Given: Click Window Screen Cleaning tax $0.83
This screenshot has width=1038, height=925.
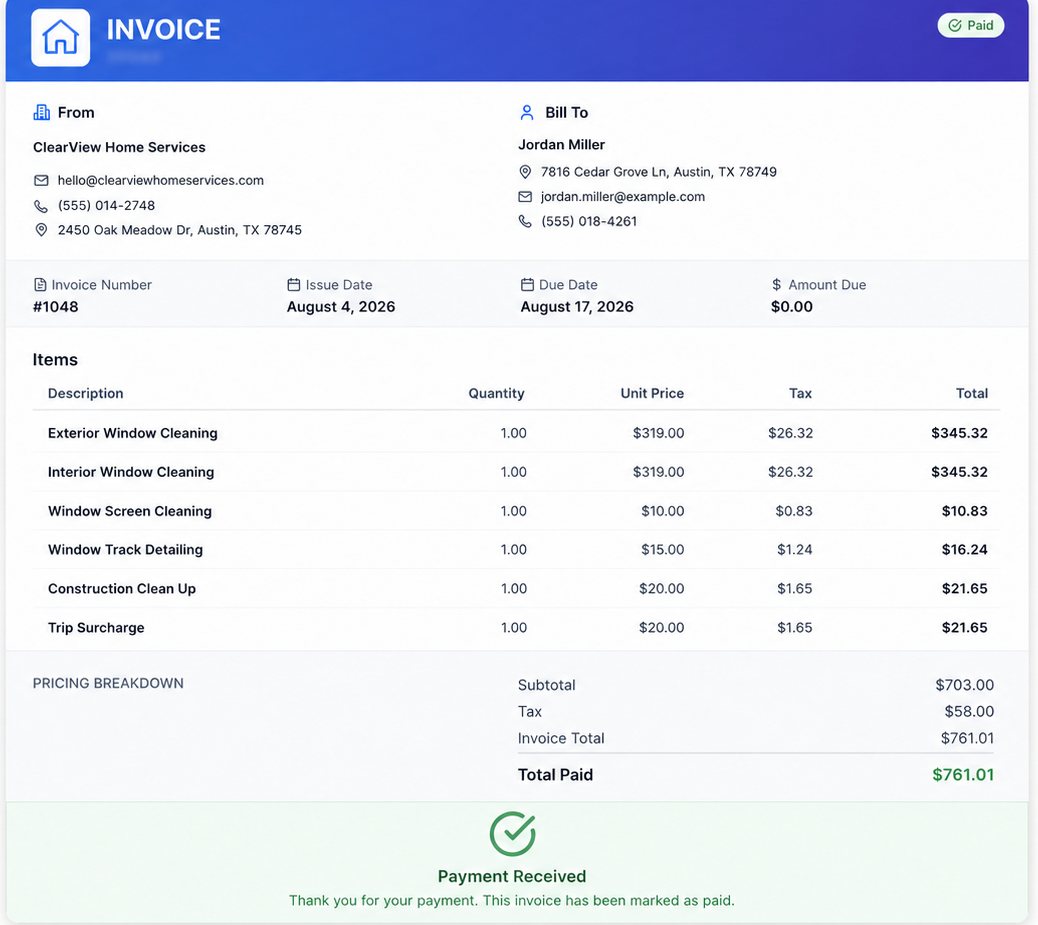Looking at the screenshot, I should (794, 511).
